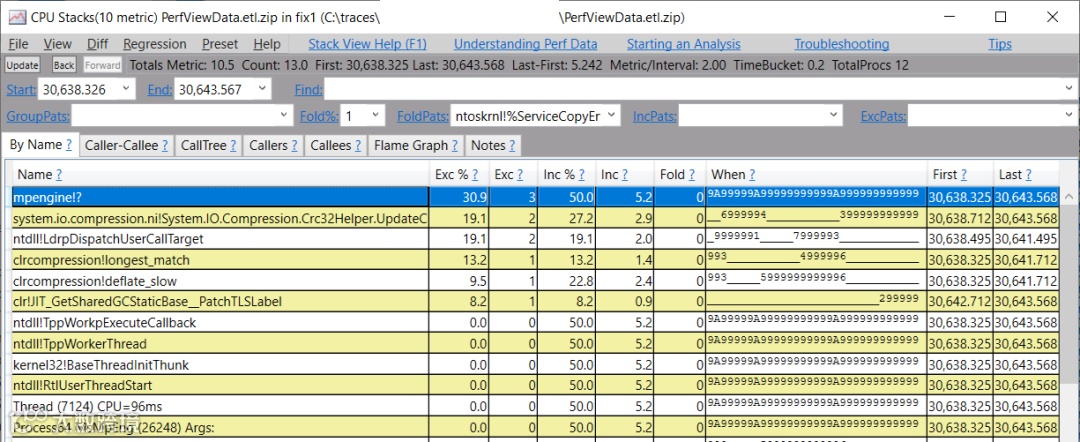Switch to the Callees tab

pos(335,145)
